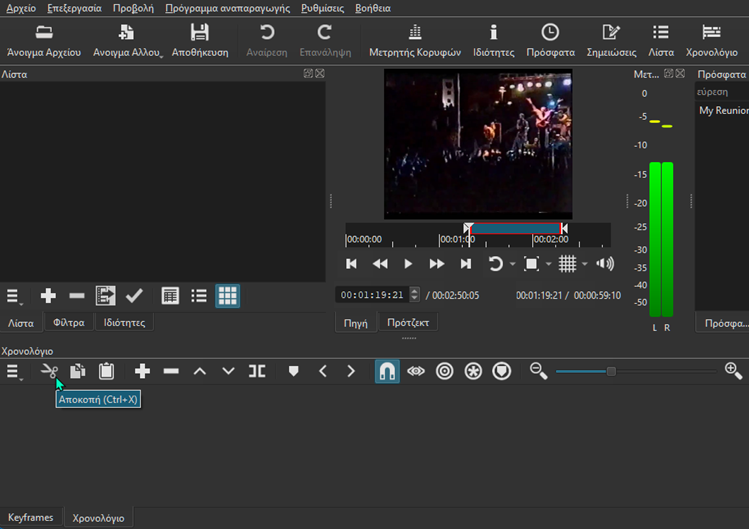Image resolution: width=749 pixels, height=529 pixels.
Task: Fast forward the player
Action: click(437, 264)
